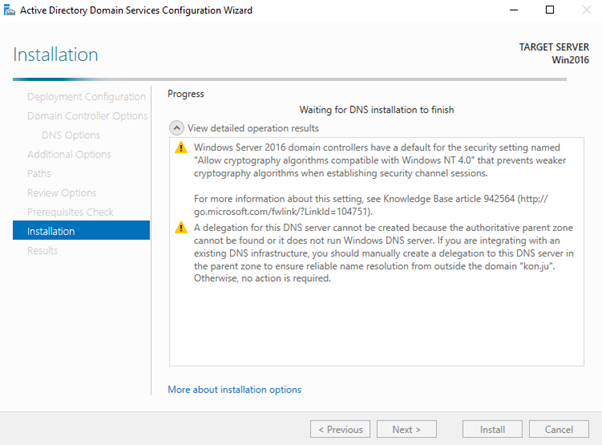The height and width of the screenshot is (445, 602).
Task: Click the warning icon beside DNS delegation message
Action: pos(181,228)
